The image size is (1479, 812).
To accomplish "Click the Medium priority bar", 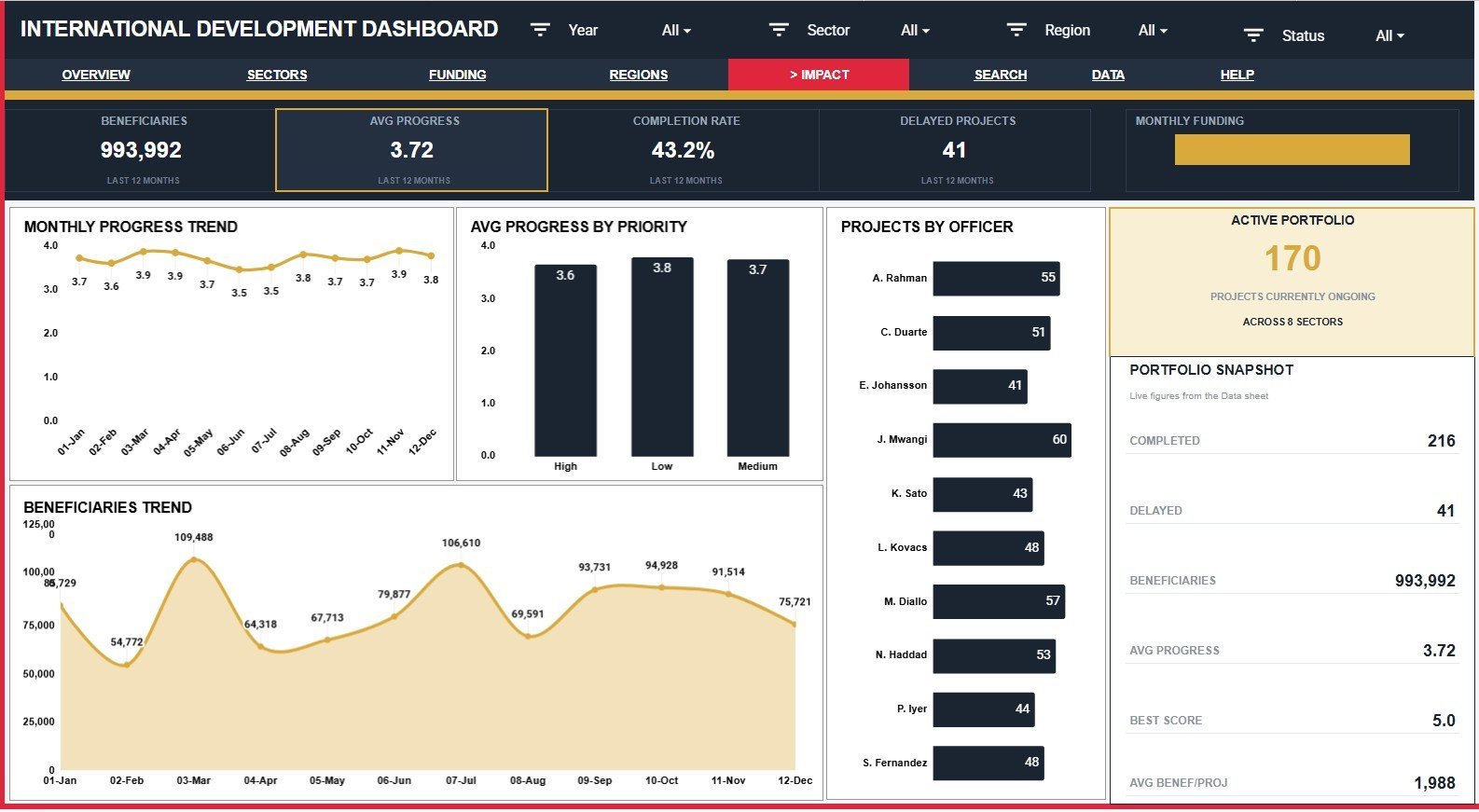I will click(x=758, y=357).
